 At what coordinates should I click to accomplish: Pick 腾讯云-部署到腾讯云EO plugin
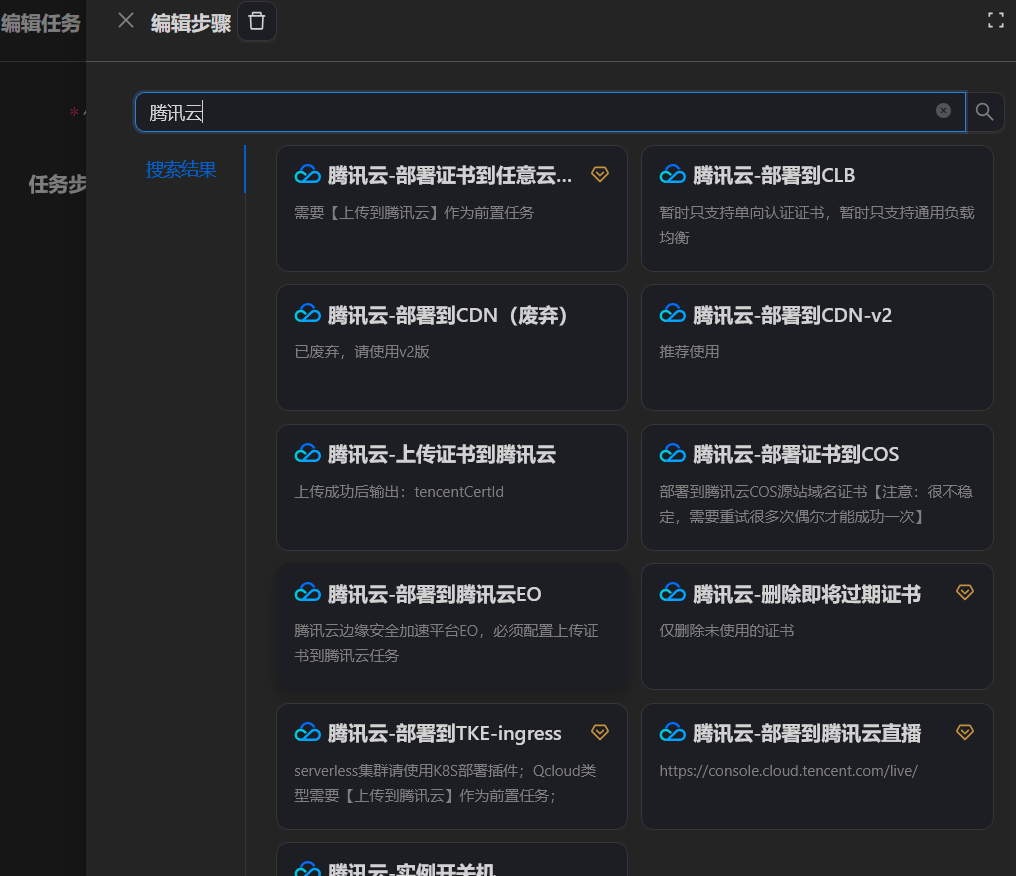(452, 627)
